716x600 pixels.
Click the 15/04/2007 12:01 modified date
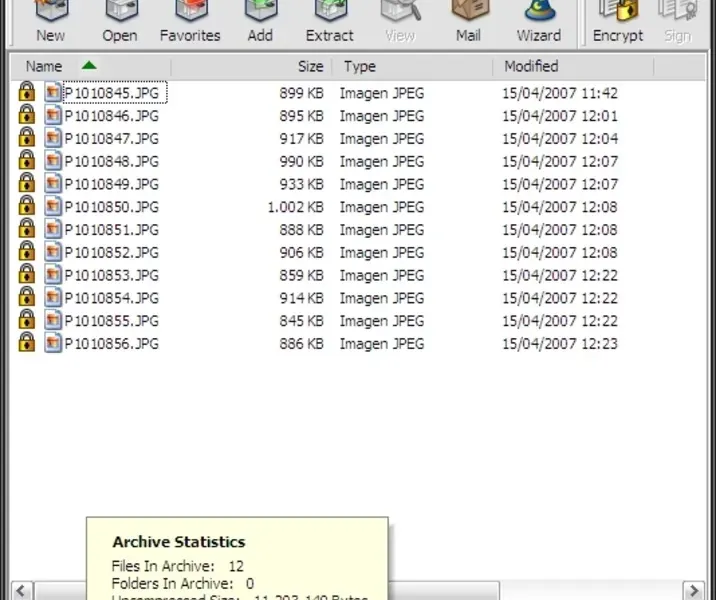point(560,116)
